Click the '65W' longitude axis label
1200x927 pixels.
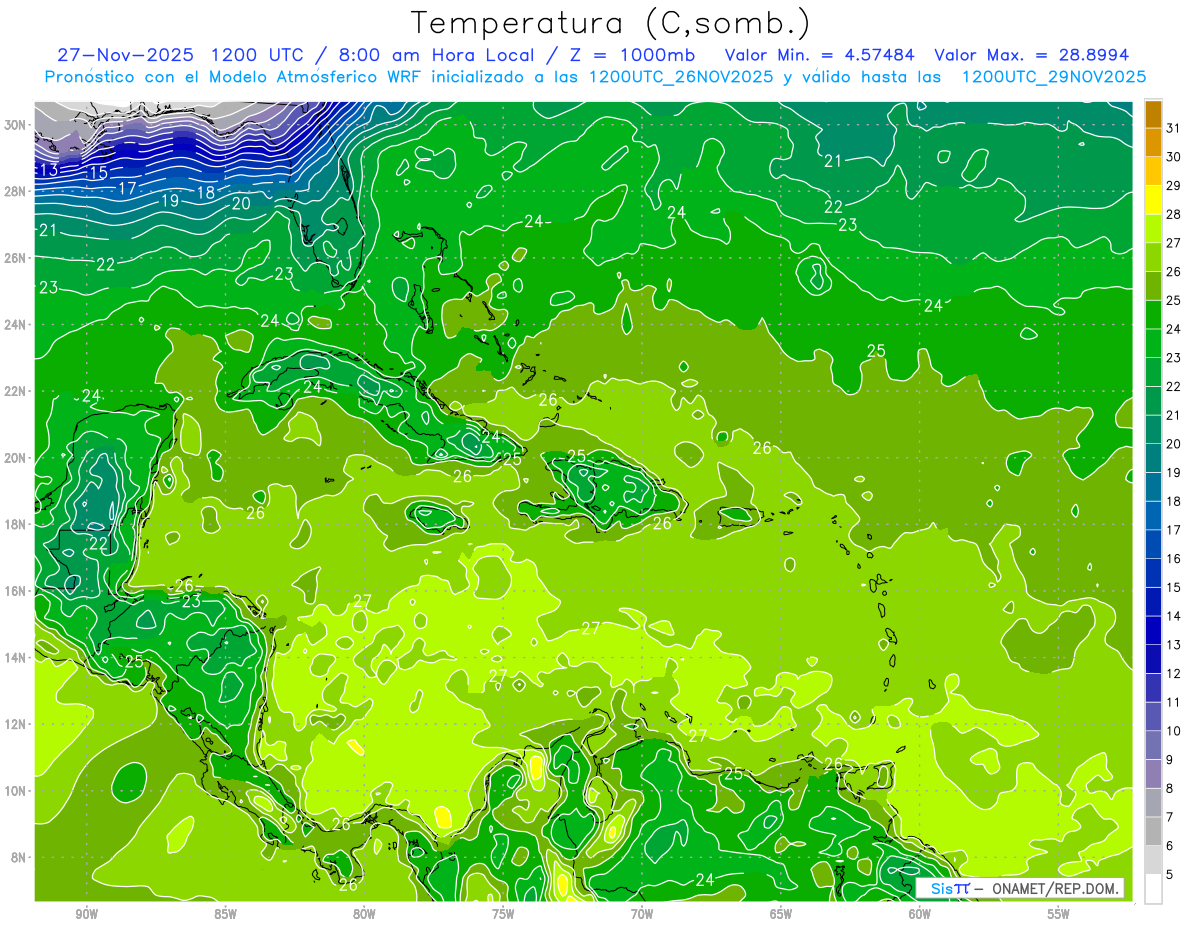point(781,914)
